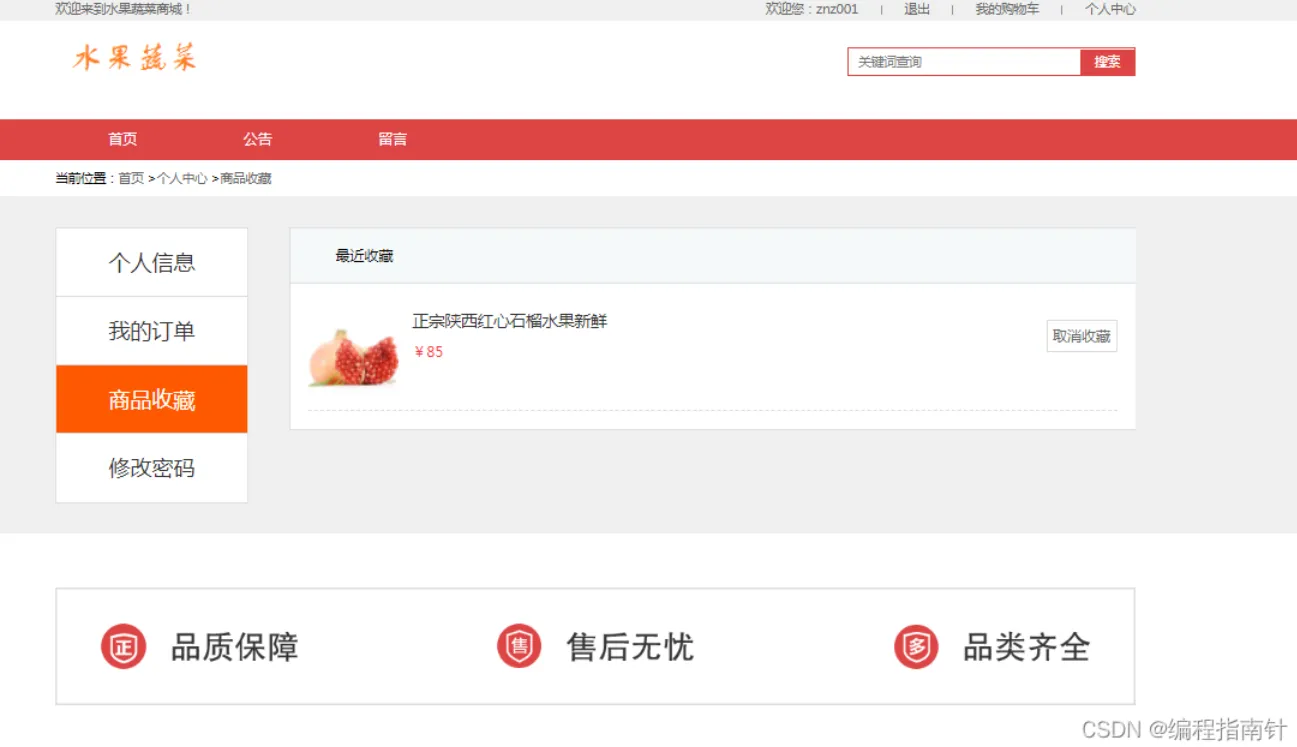Click the 欢迎来到水果蔬菜商城 welcome text

click(123, 9)
